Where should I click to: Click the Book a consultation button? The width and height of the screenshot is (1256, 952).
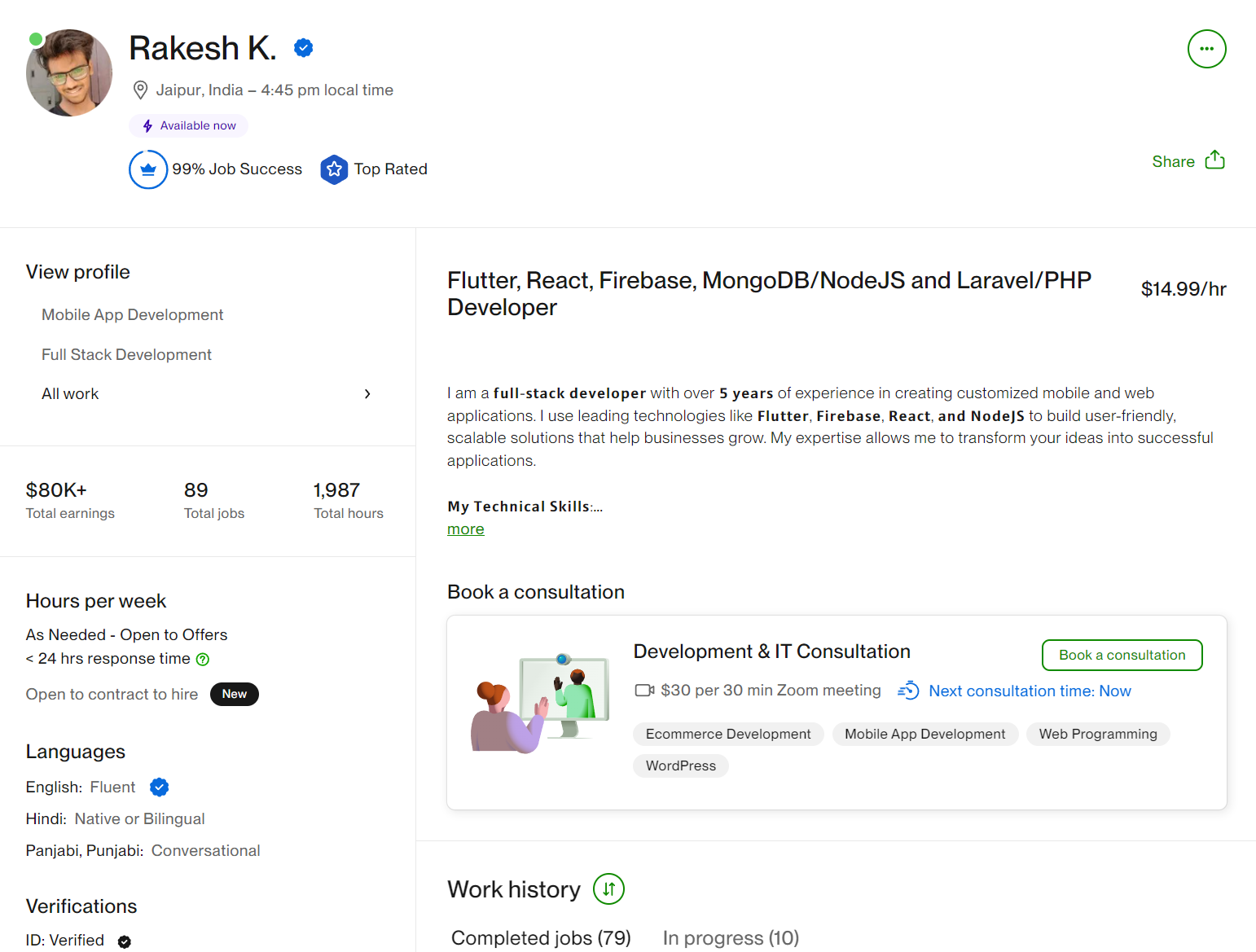1122,656
